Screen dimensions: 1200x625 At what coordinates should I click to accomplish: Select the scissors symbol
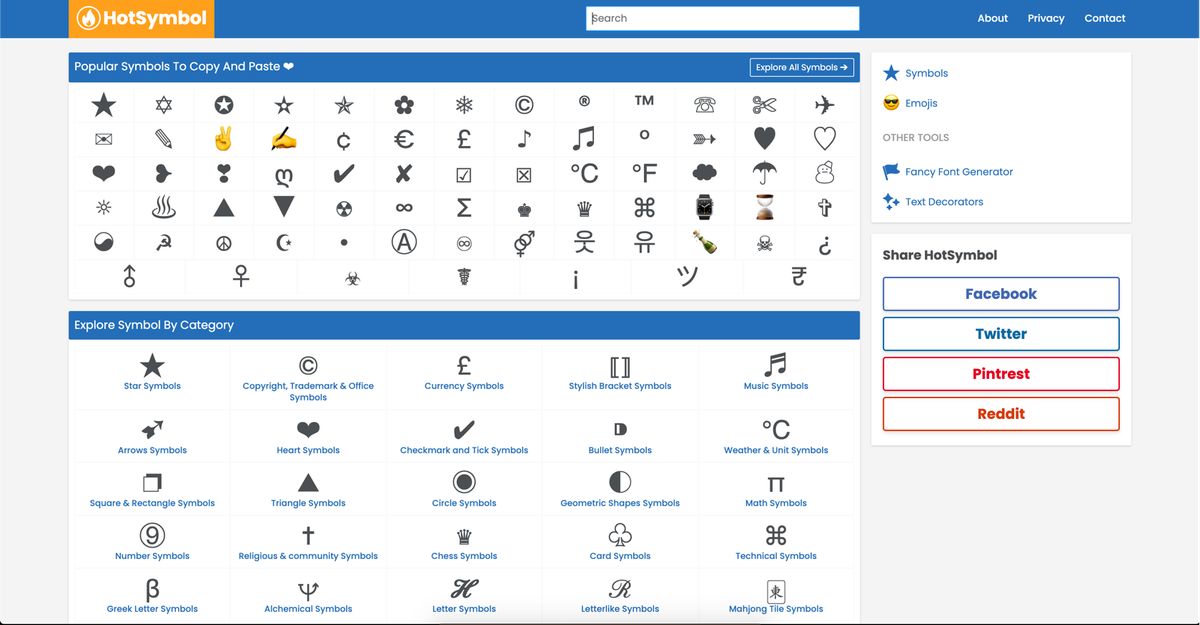point(764,103)
